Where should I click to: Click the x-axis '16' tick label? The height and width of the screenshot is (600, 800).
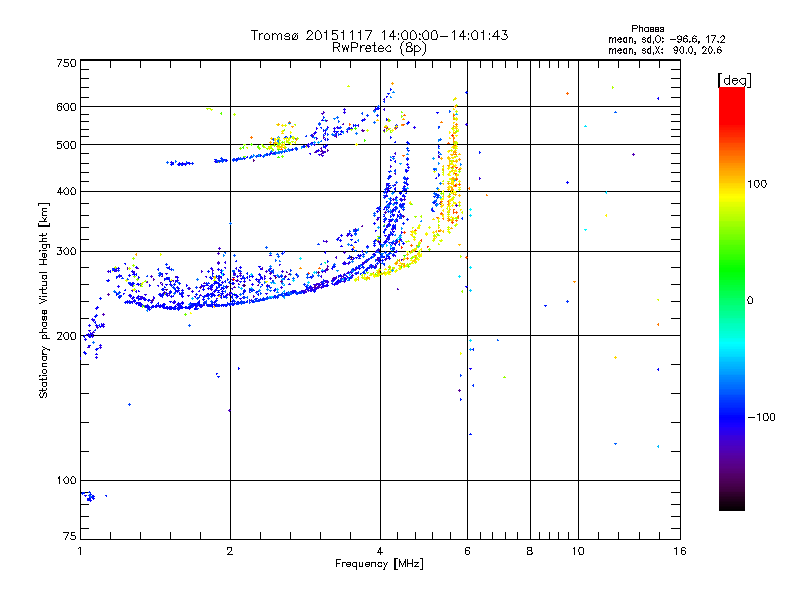click(680, 551)
